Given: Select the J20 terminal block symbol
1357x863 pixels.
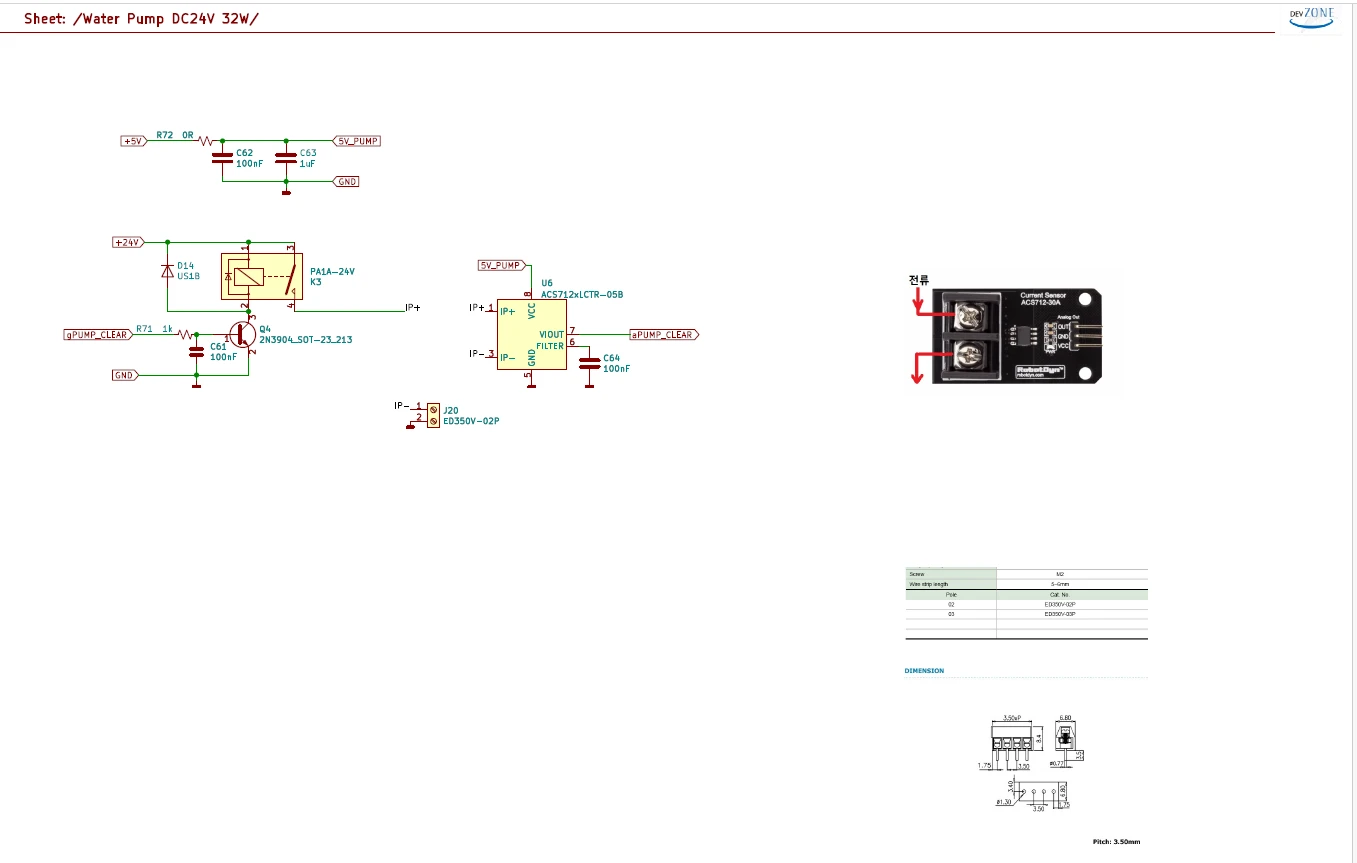Looking at the screenshot, I should click(433, 415).
